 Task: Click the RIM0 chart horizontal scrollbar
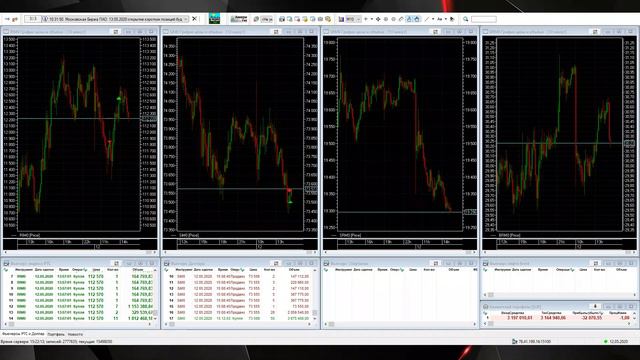click(80, 252)
